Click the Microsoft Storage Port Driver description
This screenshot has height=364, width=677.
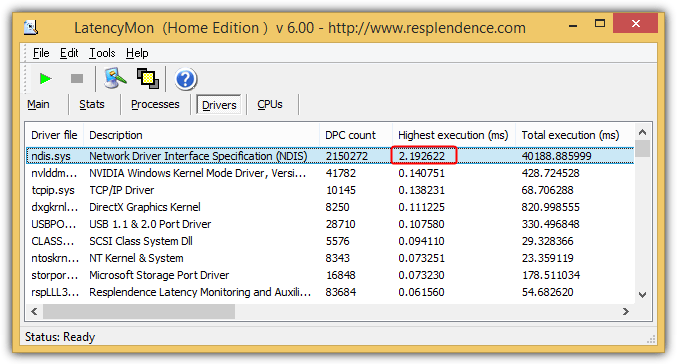tap(159, 275)
